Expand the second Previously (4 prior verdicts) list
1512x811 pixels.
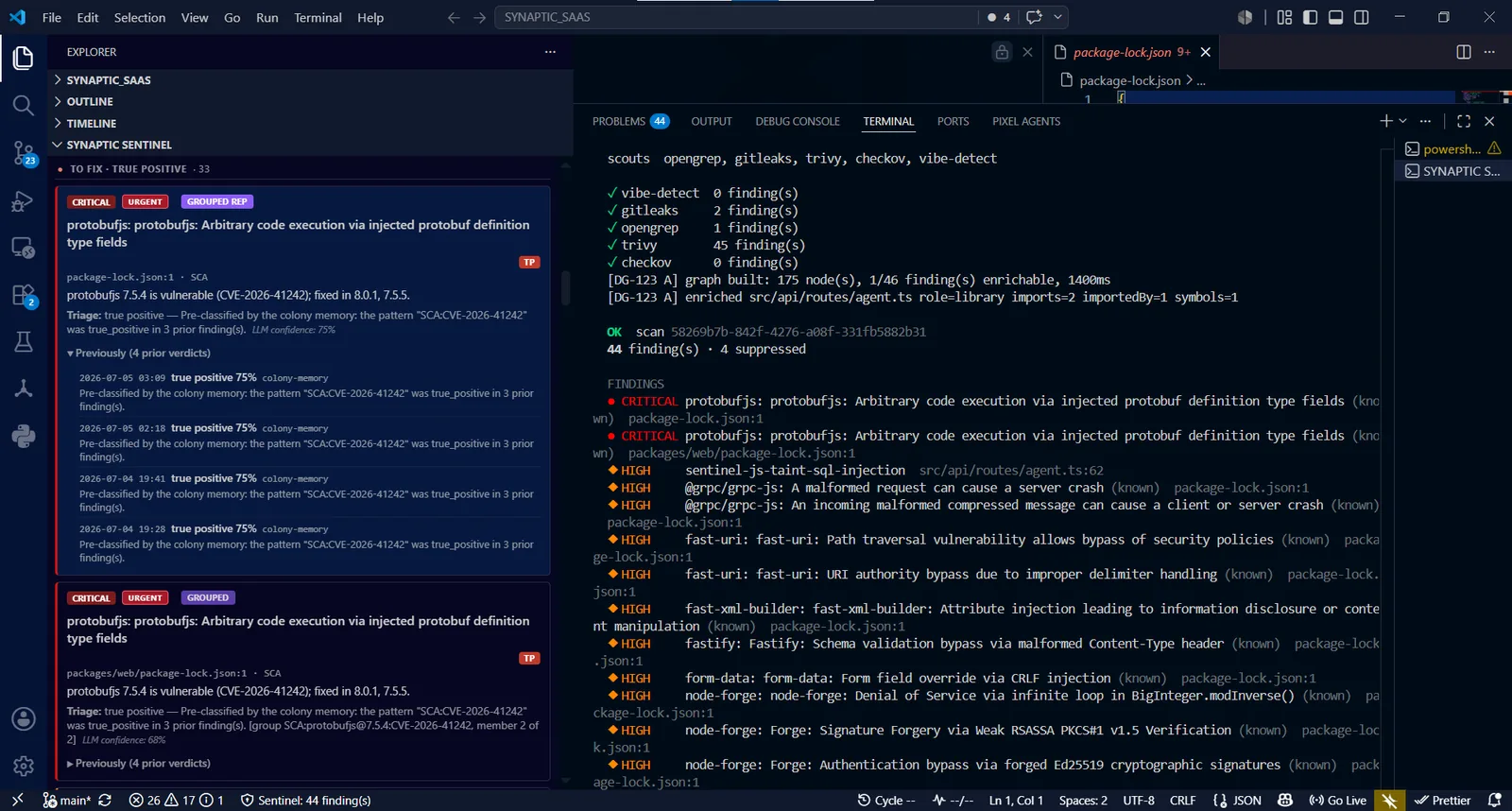139,763
